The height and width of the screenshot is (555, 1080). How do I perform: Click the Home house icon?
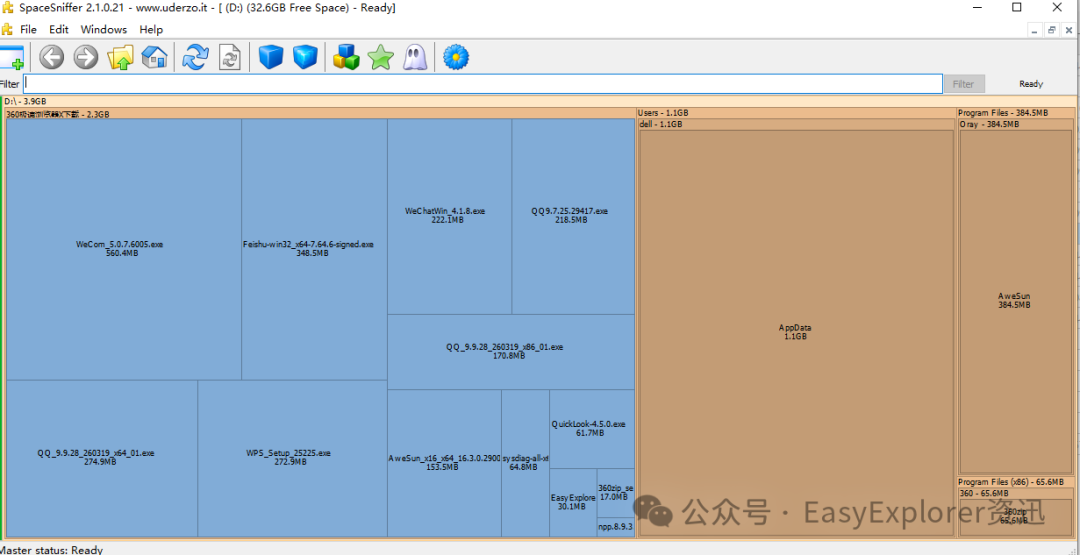pyautogui.click(x=154, y=57)
